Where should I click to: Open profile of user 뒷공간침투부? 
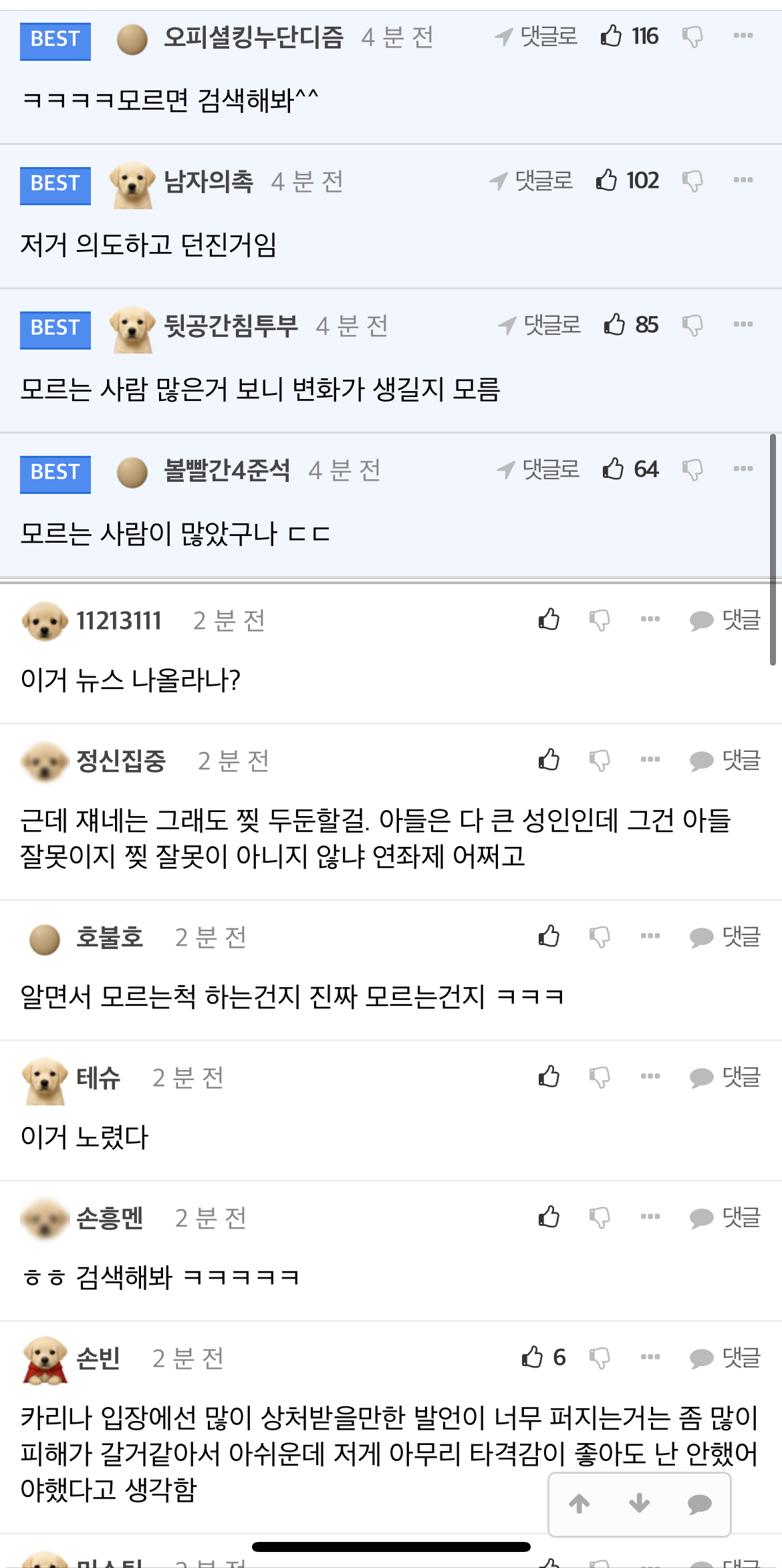231,325
